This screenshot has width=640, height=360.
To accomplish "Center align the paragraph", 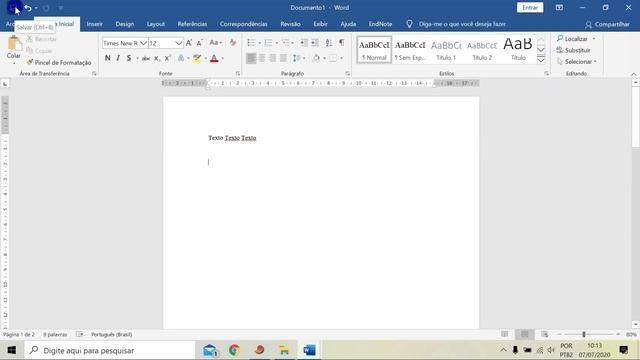I will (262, 58).
